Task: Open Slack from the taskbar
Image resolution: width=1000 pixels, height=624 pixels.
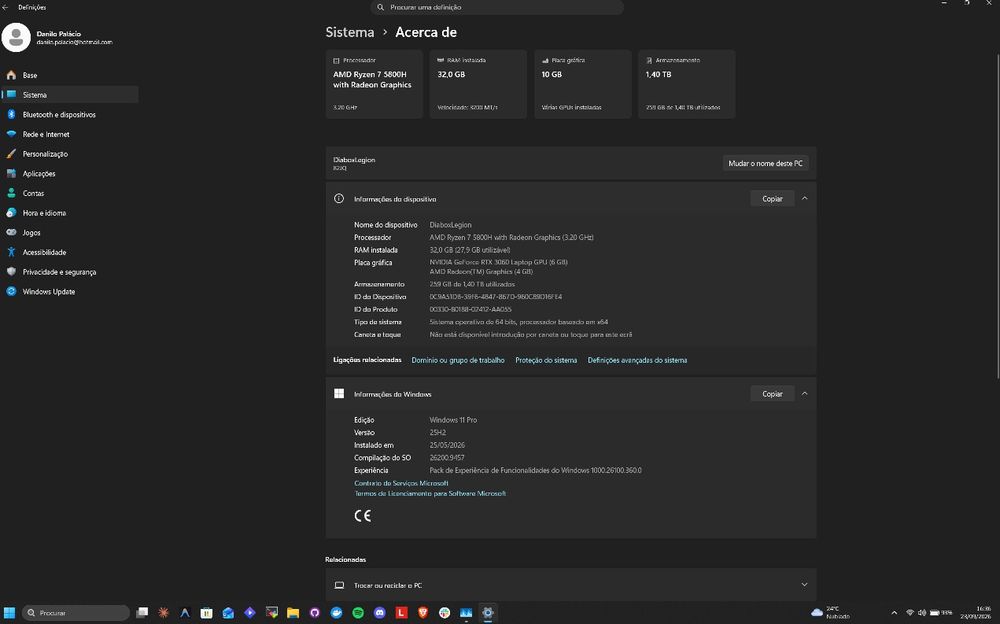Action: click(445, 613)
